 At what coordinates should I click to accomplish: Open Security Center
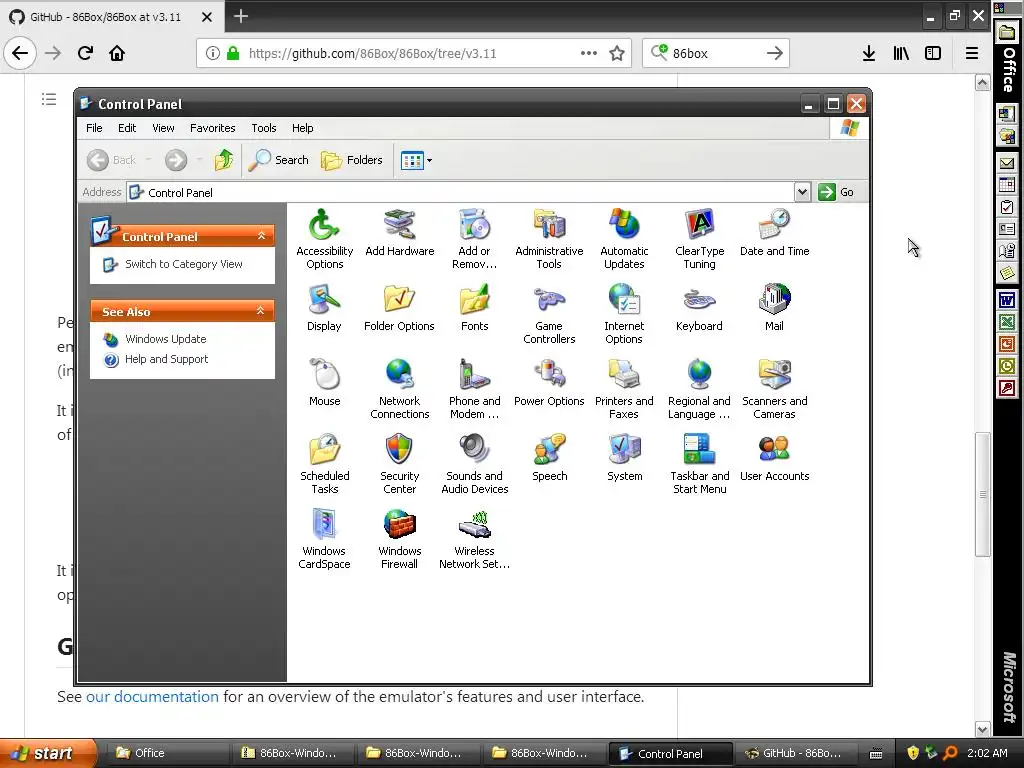point(399,464)
